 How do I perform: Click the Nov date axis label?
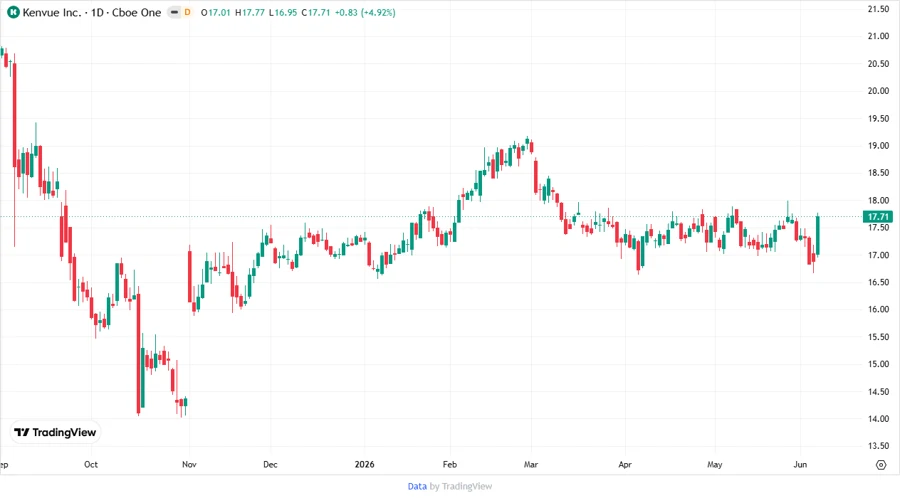(x=189, y=464)
